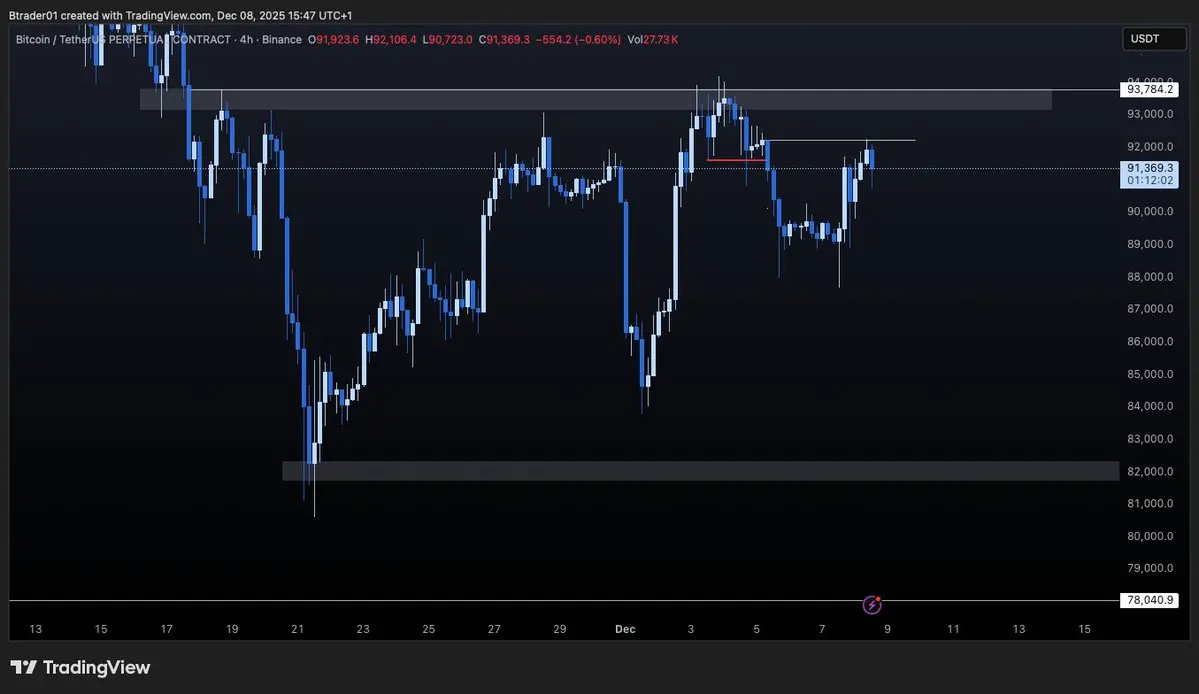
Task: Click the 4h interval label
Action: pos(246,40)
